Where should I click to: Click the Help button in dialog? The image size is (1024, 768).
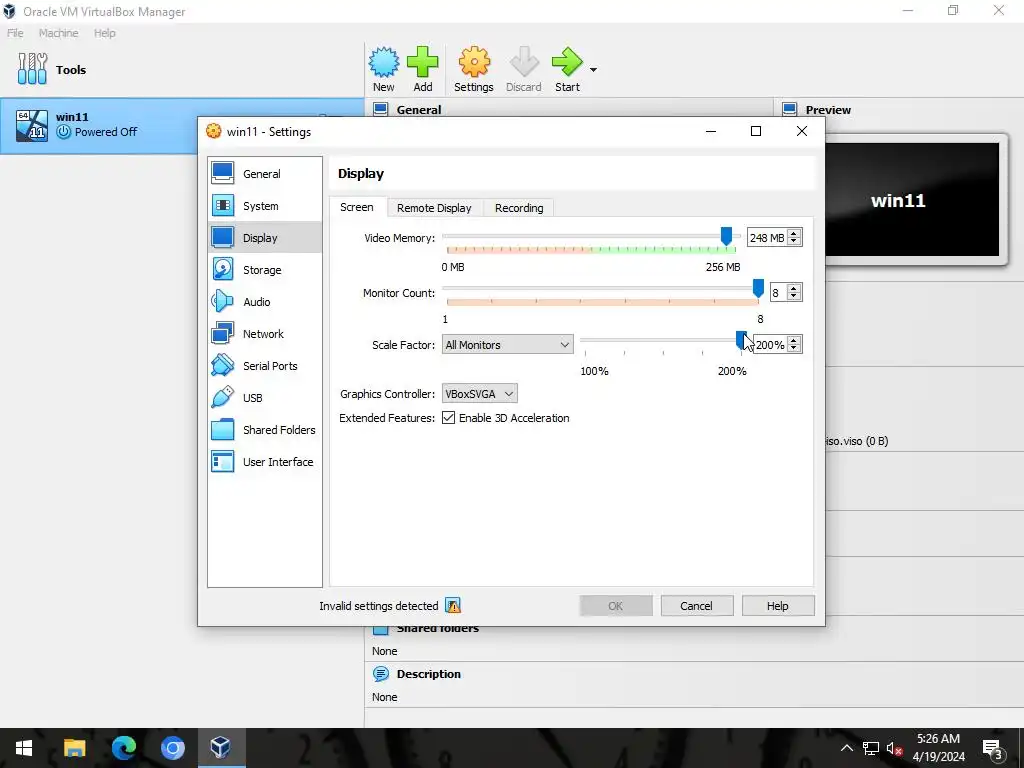pyautogui.click(x=778, y=605)
